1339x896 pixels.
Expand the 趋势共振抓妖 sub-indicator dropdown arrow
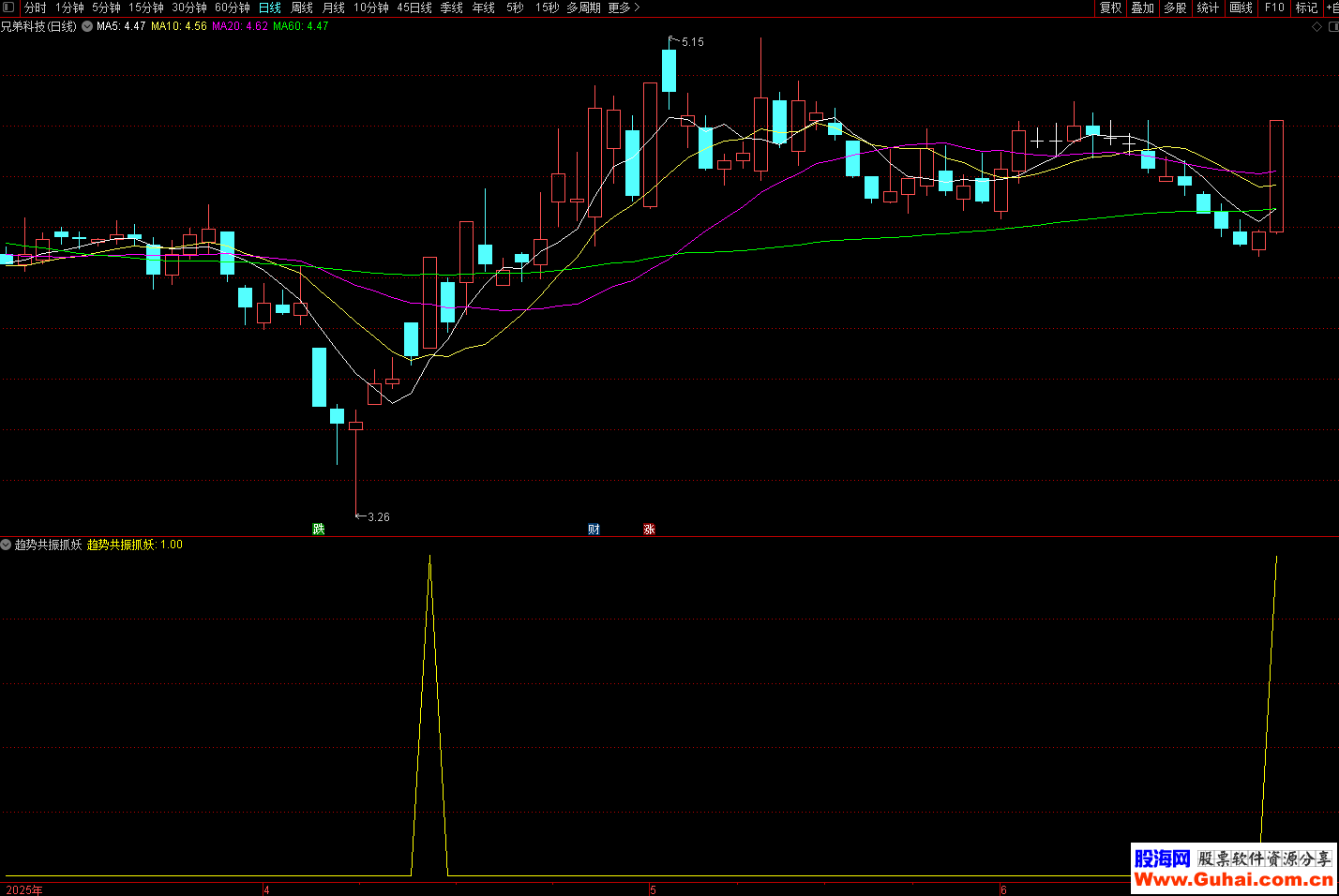6,545
